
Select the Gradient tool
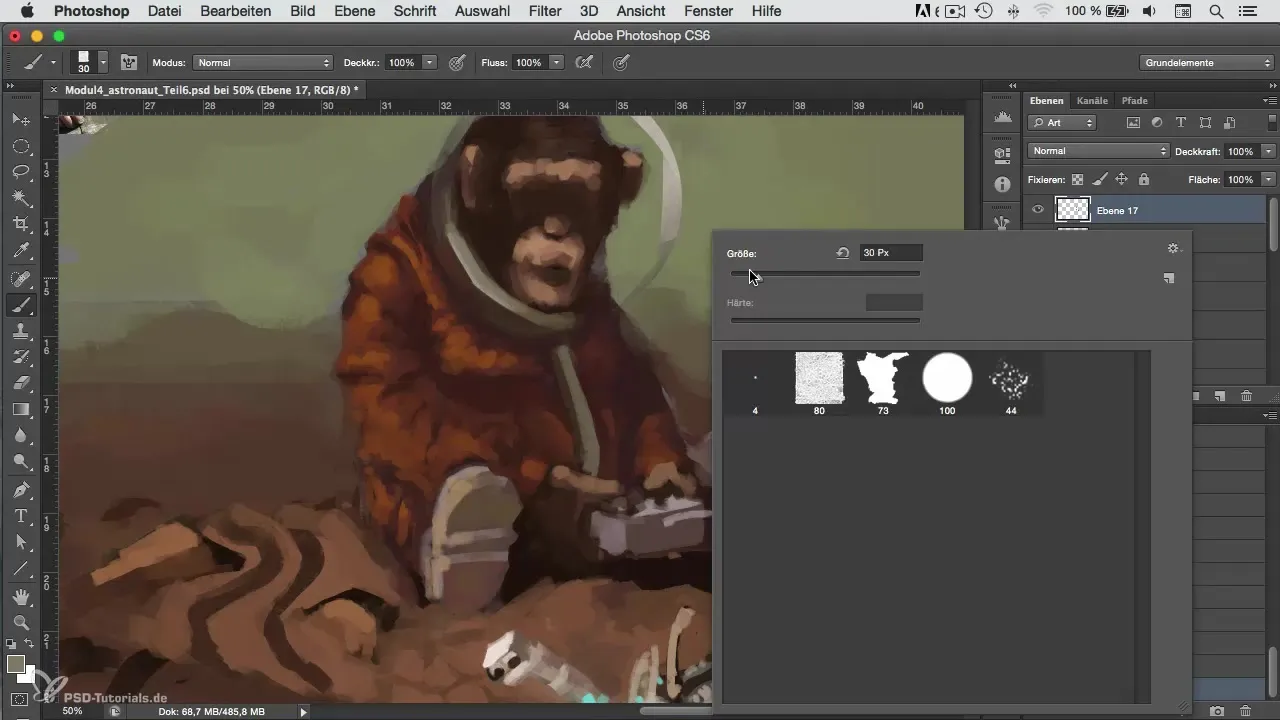coord(20,409)
